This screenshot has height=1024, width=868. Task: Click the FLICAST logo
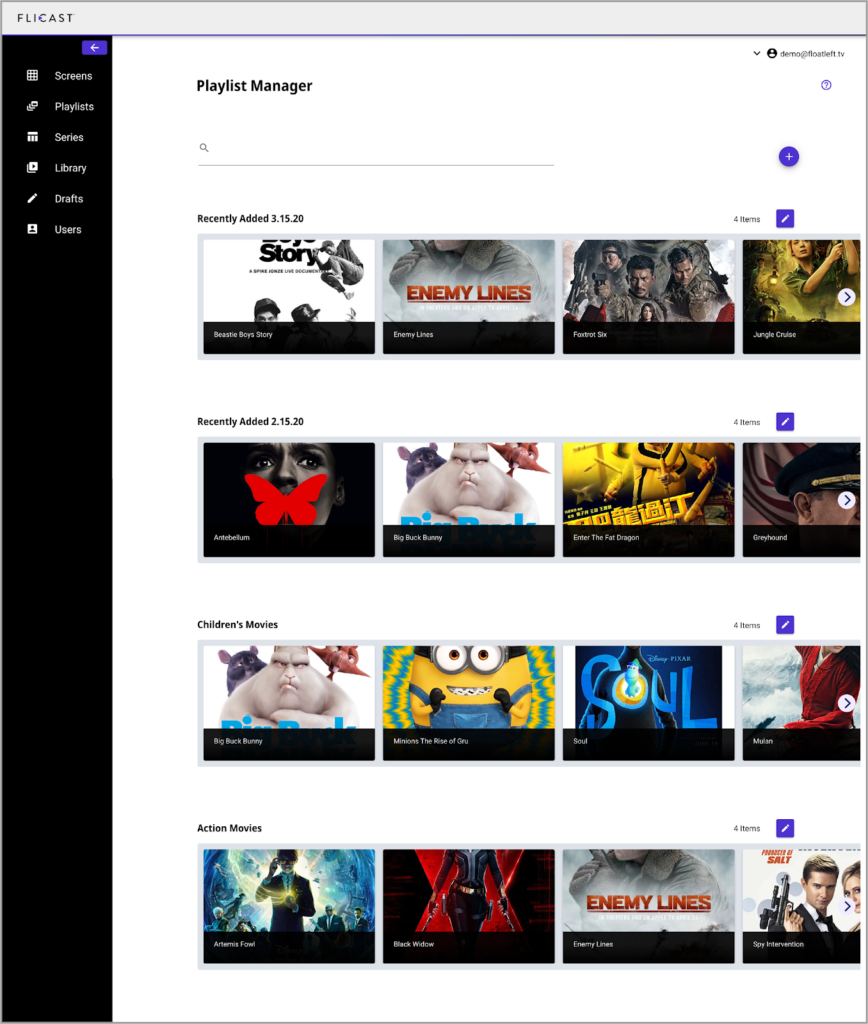45,18
